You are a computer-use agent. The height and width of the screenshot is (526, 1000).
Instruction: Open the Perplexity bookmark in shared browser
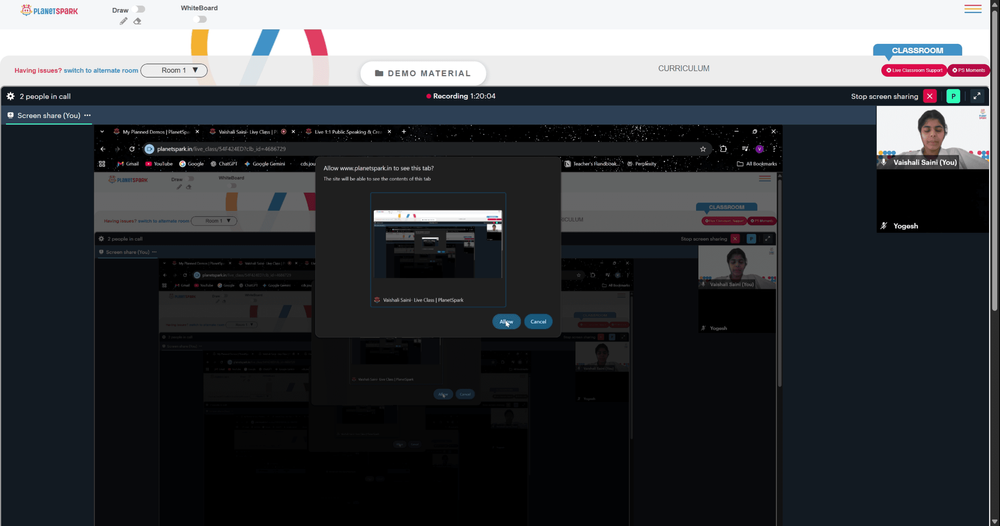(x=642, y=164)
